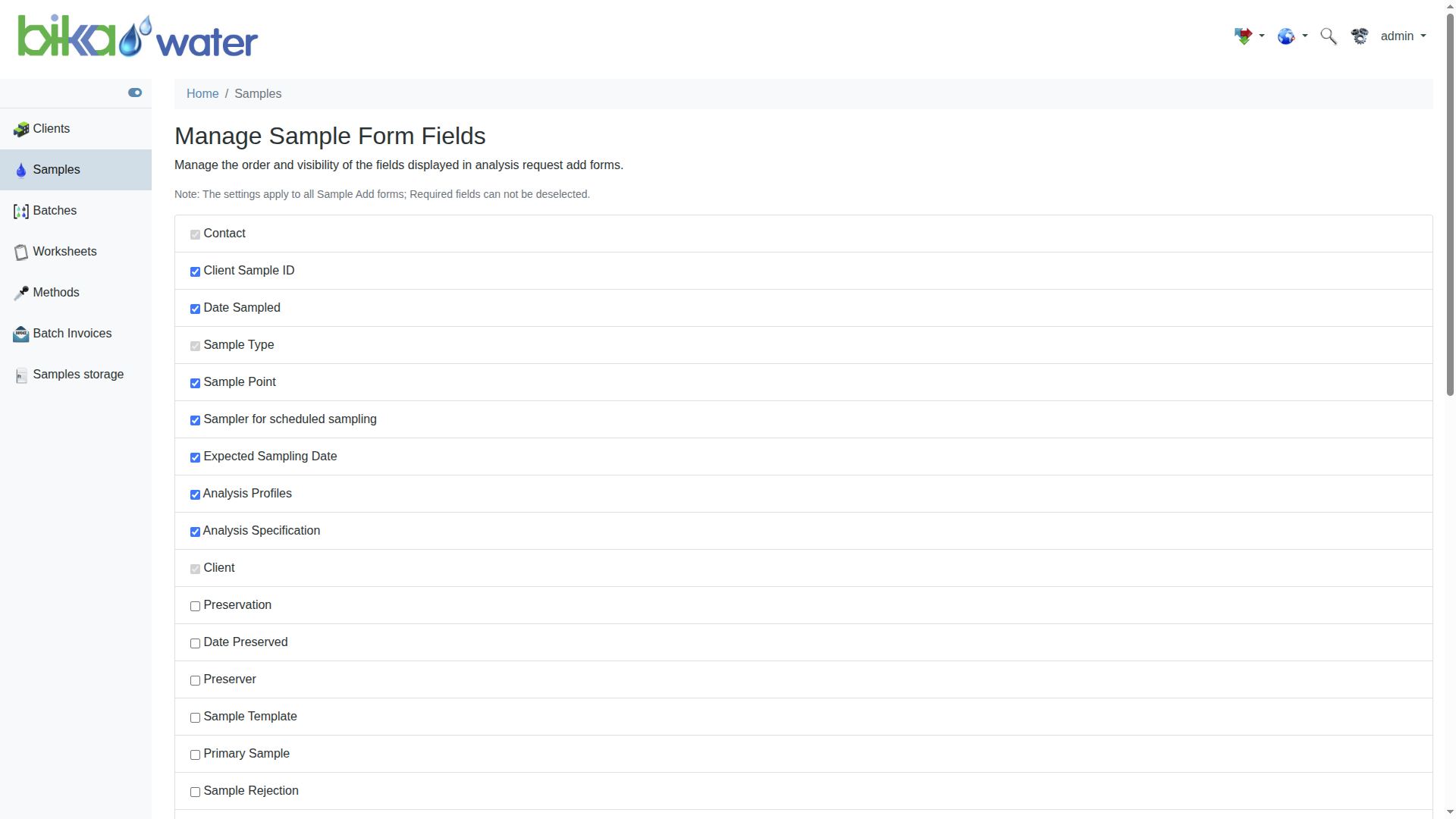This screenshot has height=819, width=1456.
Task: Open site setup gears icon
Action: click(1360, 36)
